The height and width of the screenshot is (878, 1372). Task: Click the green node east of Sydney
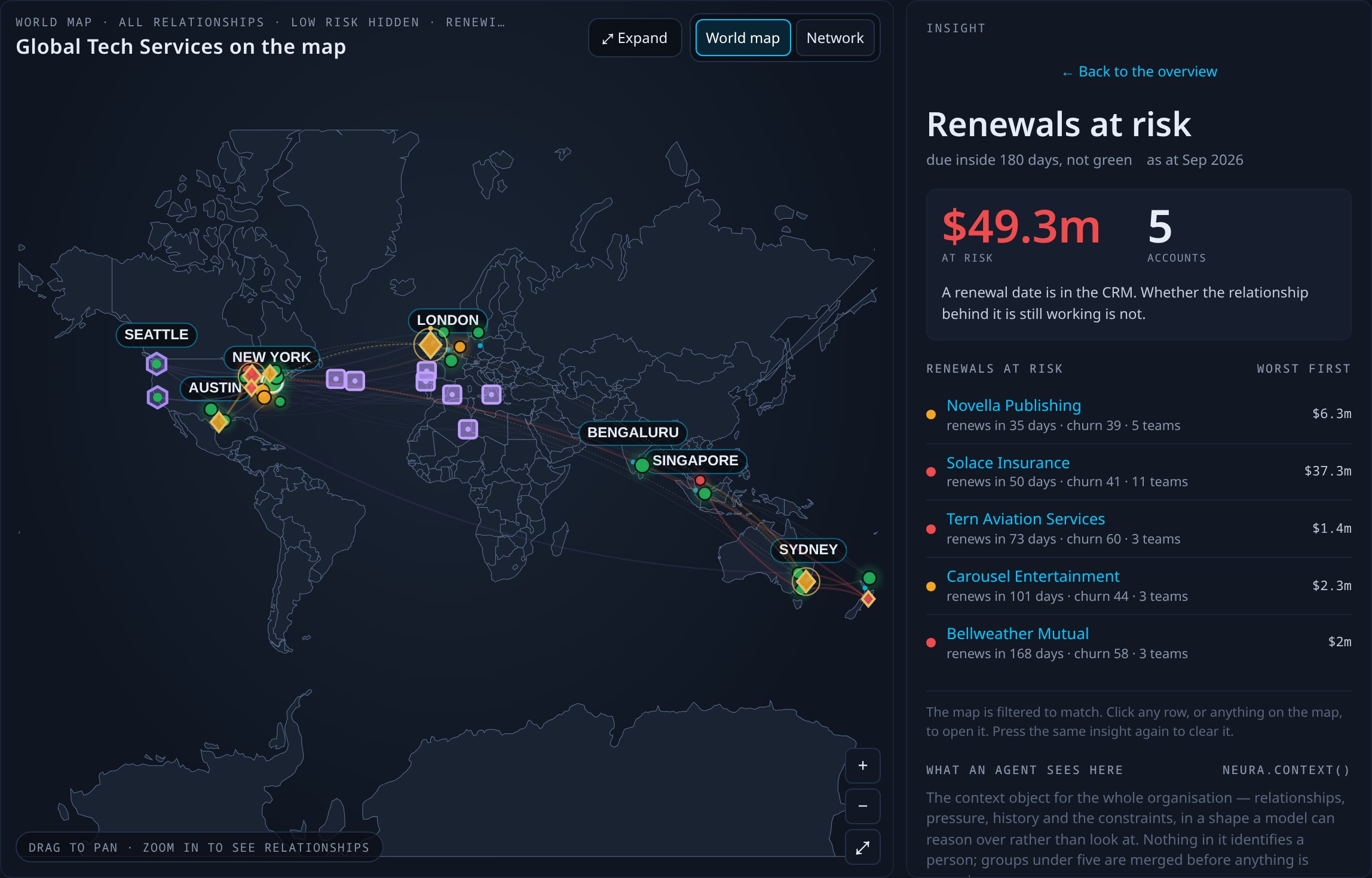click(869, 578)
